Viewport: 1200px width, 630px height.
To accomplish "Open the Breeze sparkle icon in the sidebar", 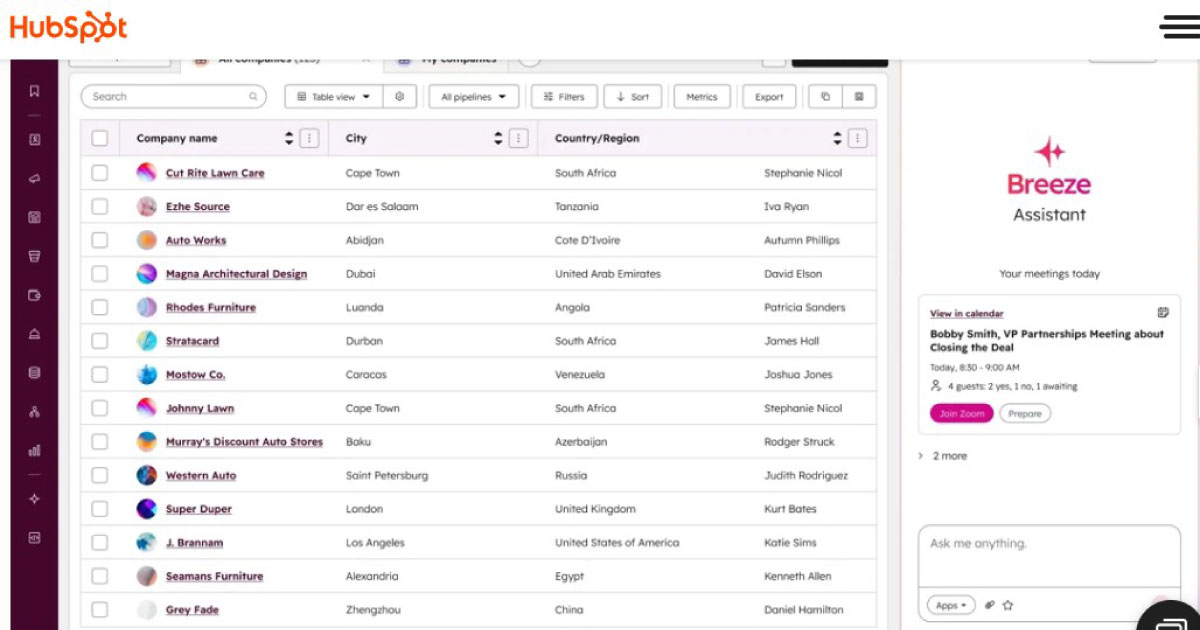I will 34,498.
